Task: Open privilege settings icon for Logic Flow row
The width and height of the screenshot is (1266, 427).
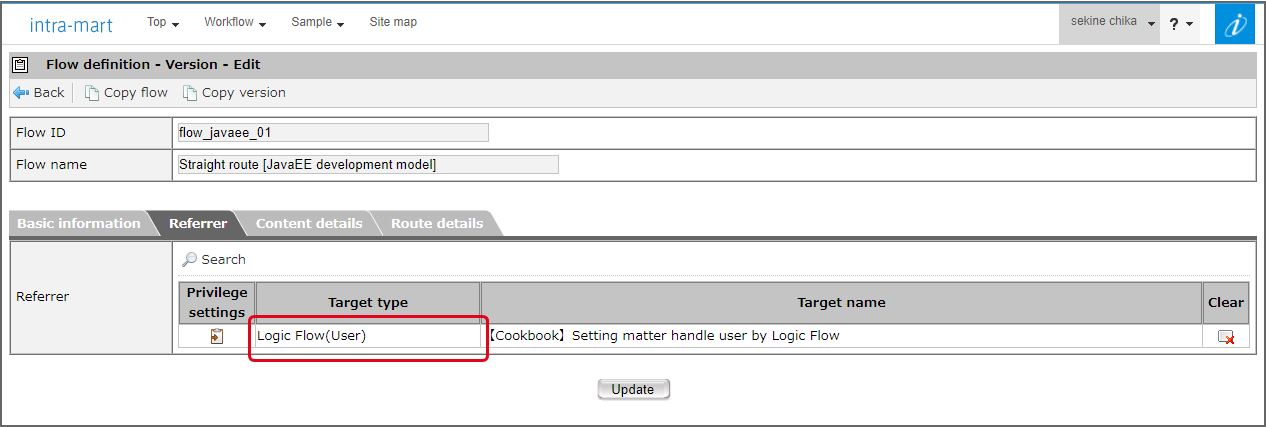Action: 217,337
